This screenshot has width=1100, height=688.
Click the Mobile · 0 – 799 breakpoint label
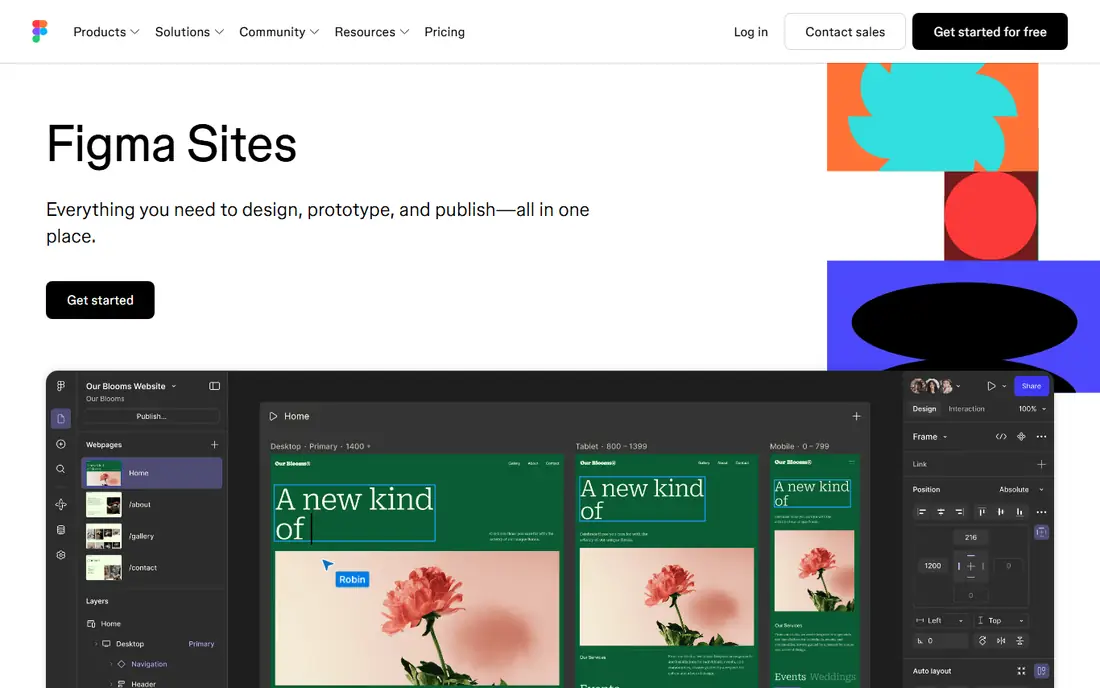pyautogui.click(x=799, y=446)
